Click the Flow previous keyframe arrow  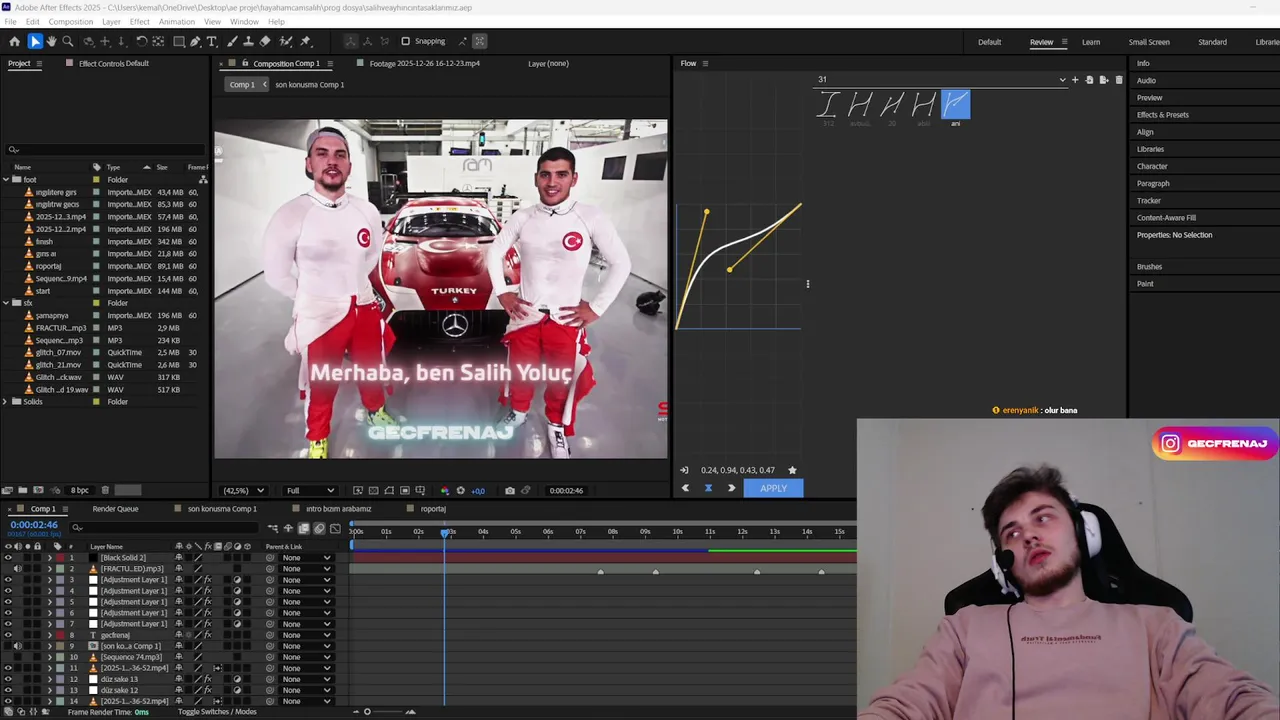[x=685, y=488]
